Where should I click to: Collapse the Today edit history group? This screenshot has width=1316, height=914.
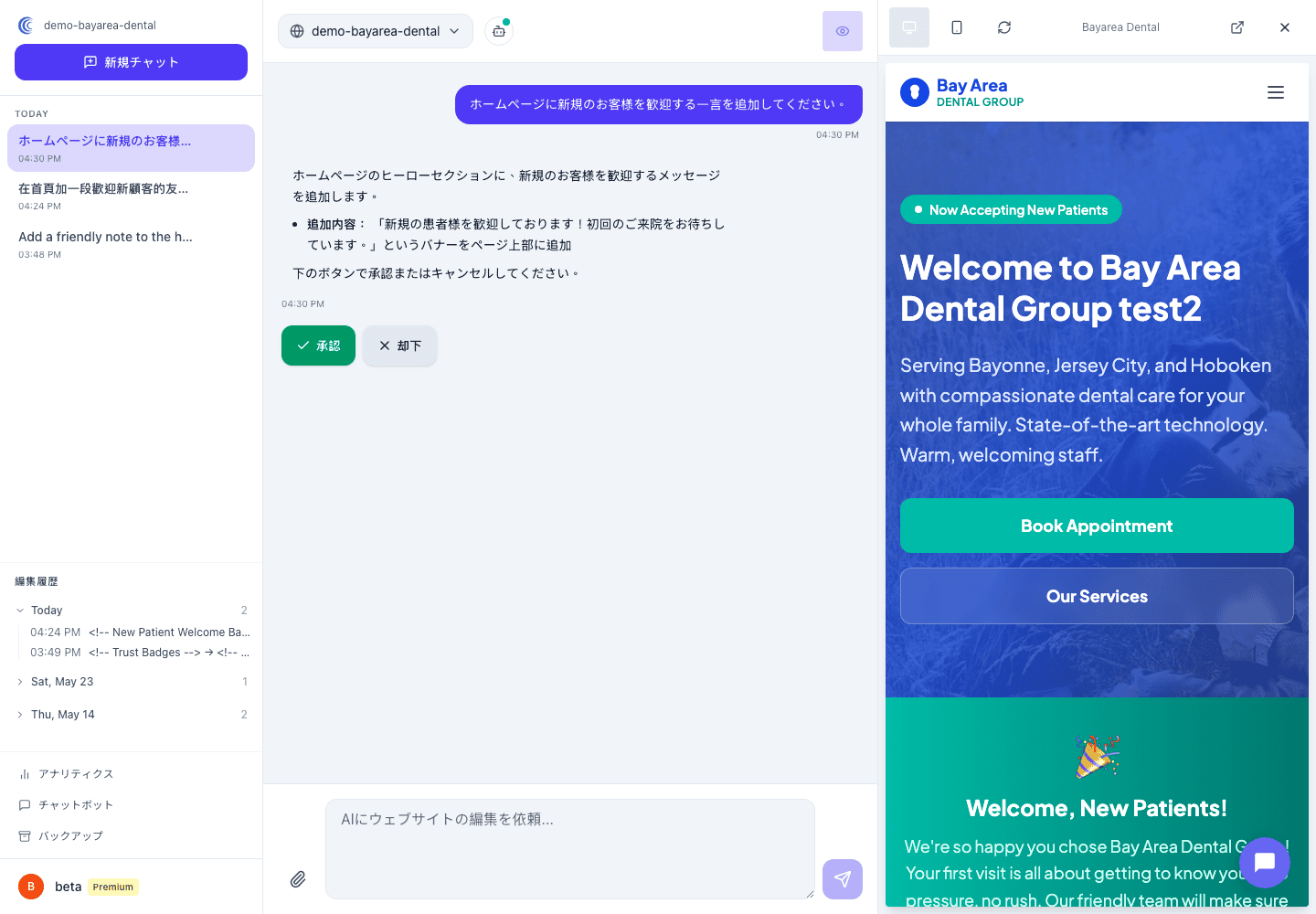pyautogui.click(x=131, y=611)
